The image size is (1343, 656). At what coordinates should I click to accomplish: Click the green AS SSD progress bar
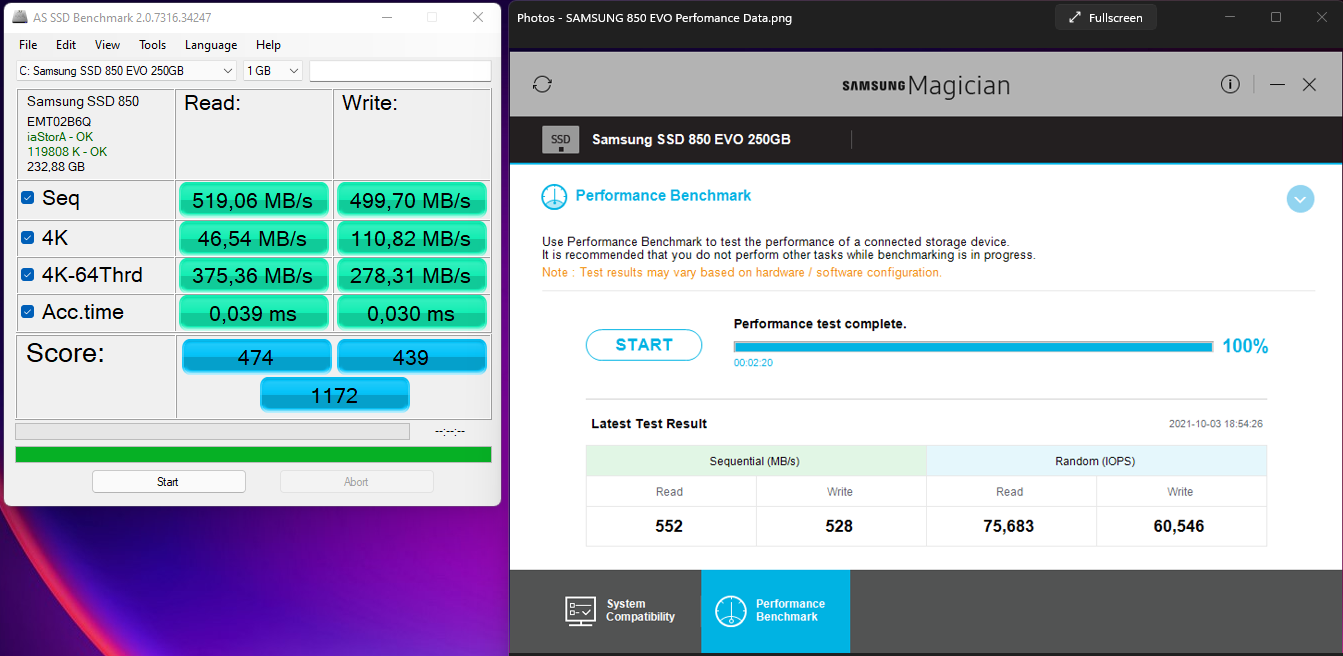tap(253, 455)
